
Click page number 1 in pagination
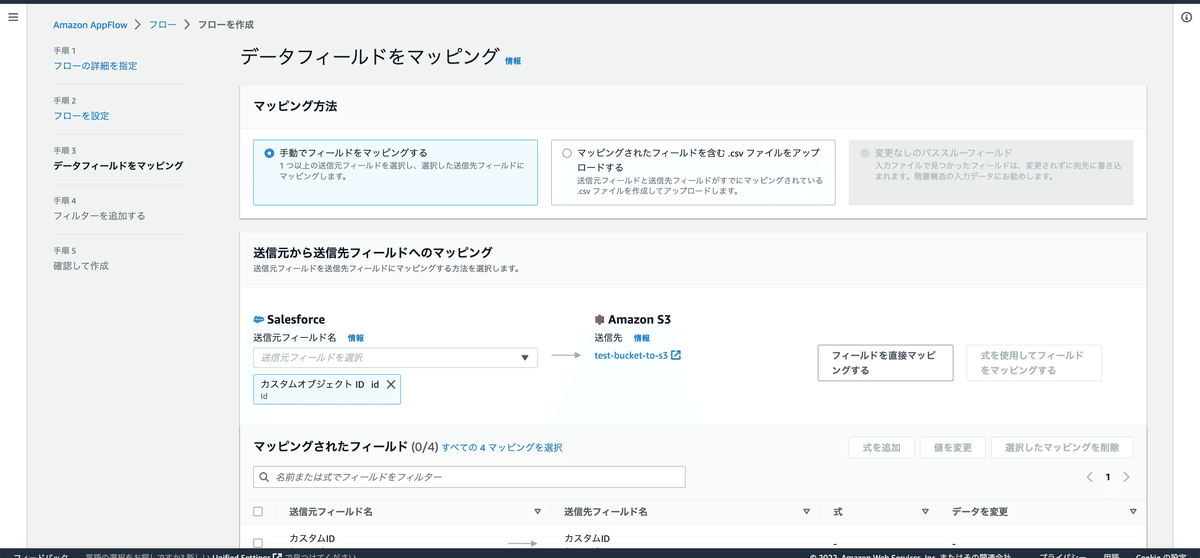[x=1108, y=477]
